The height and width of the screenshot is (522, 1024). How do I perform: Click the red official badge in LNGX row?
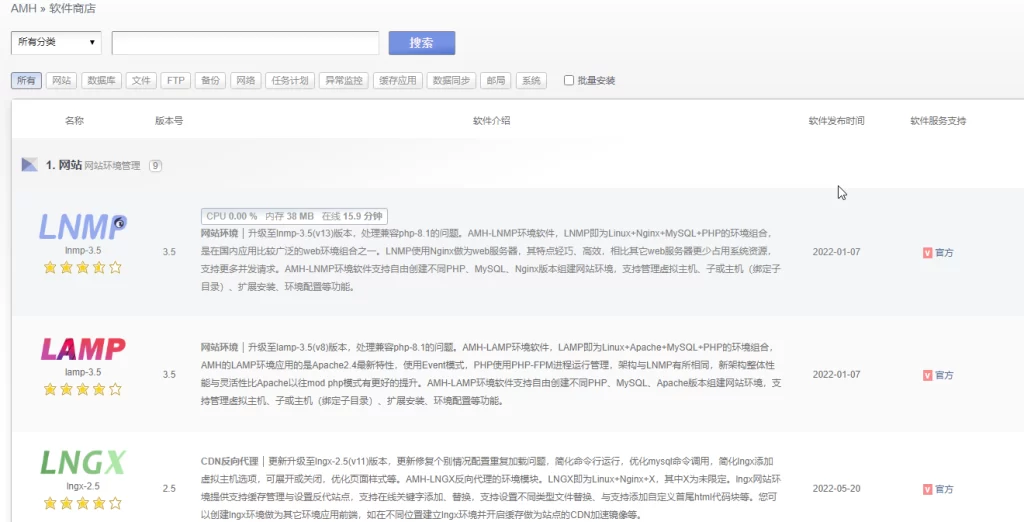(927, 489)
